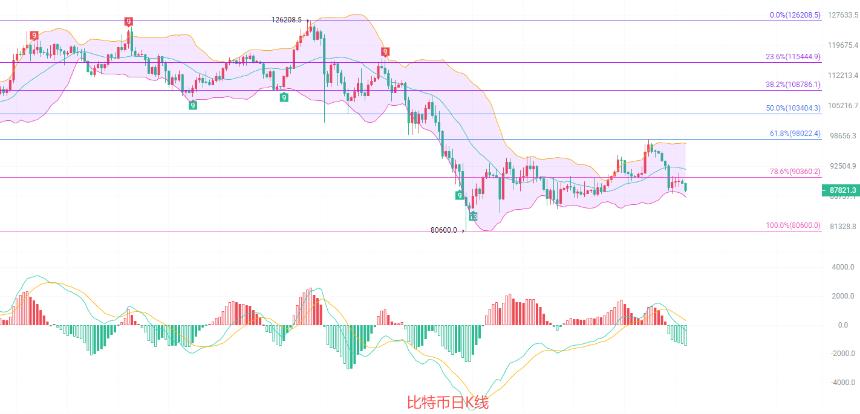The width and height of the screenshot is (860, 414).
Task: Select the red 9 marker touching the 0.0% line
Action: point(128,22)
